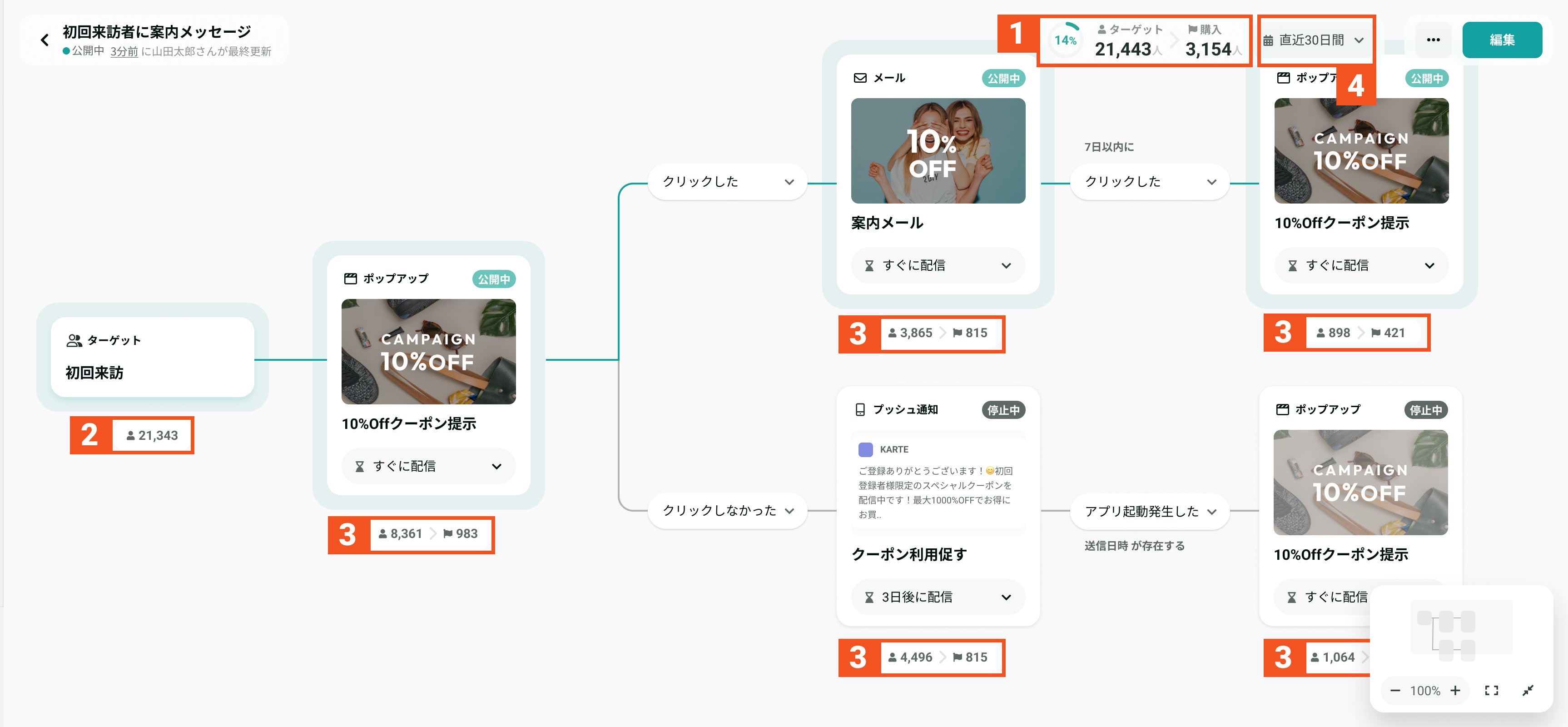Click the 3分前 last-updated link
1568x727 pixels.
tap(124, 52)
